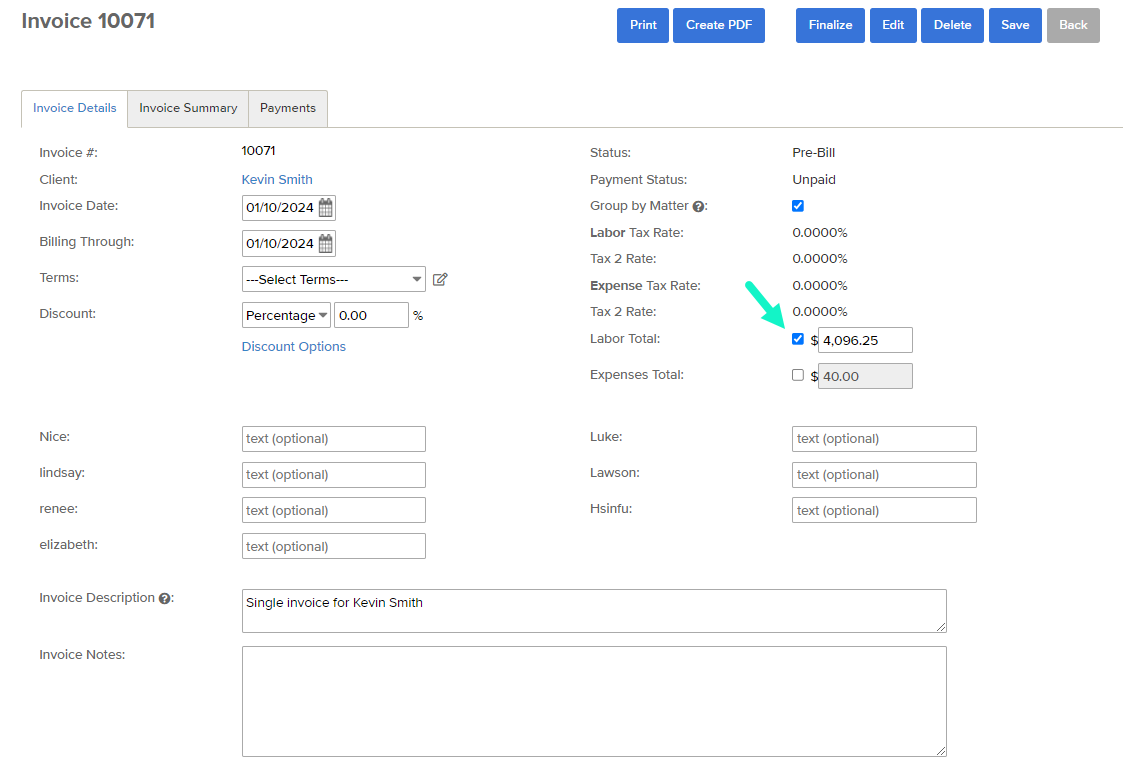Click the Discount Options link
This screenshot has height=776, width=1136.
[294, 347]
